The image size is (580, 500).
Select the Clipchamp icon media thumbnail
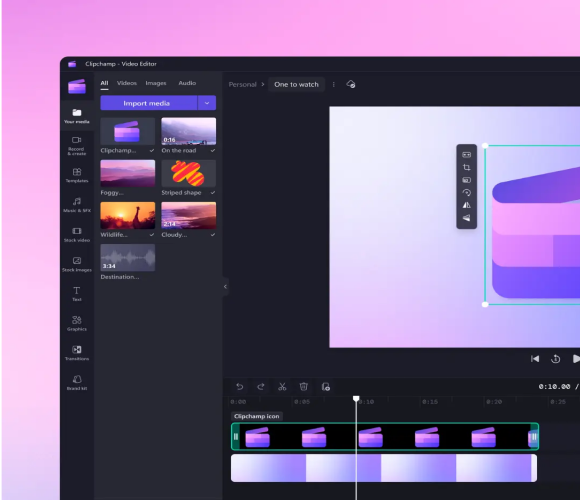(x=128, y=131)
